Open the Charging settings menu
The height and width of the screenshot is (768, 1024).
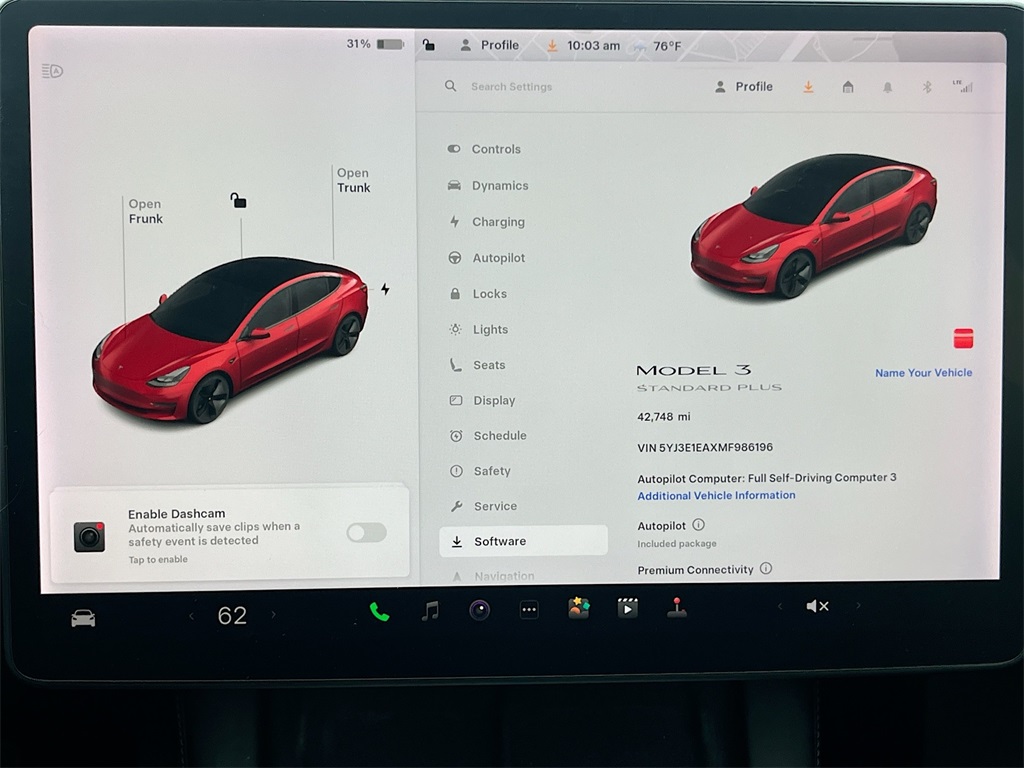[497, 222]
